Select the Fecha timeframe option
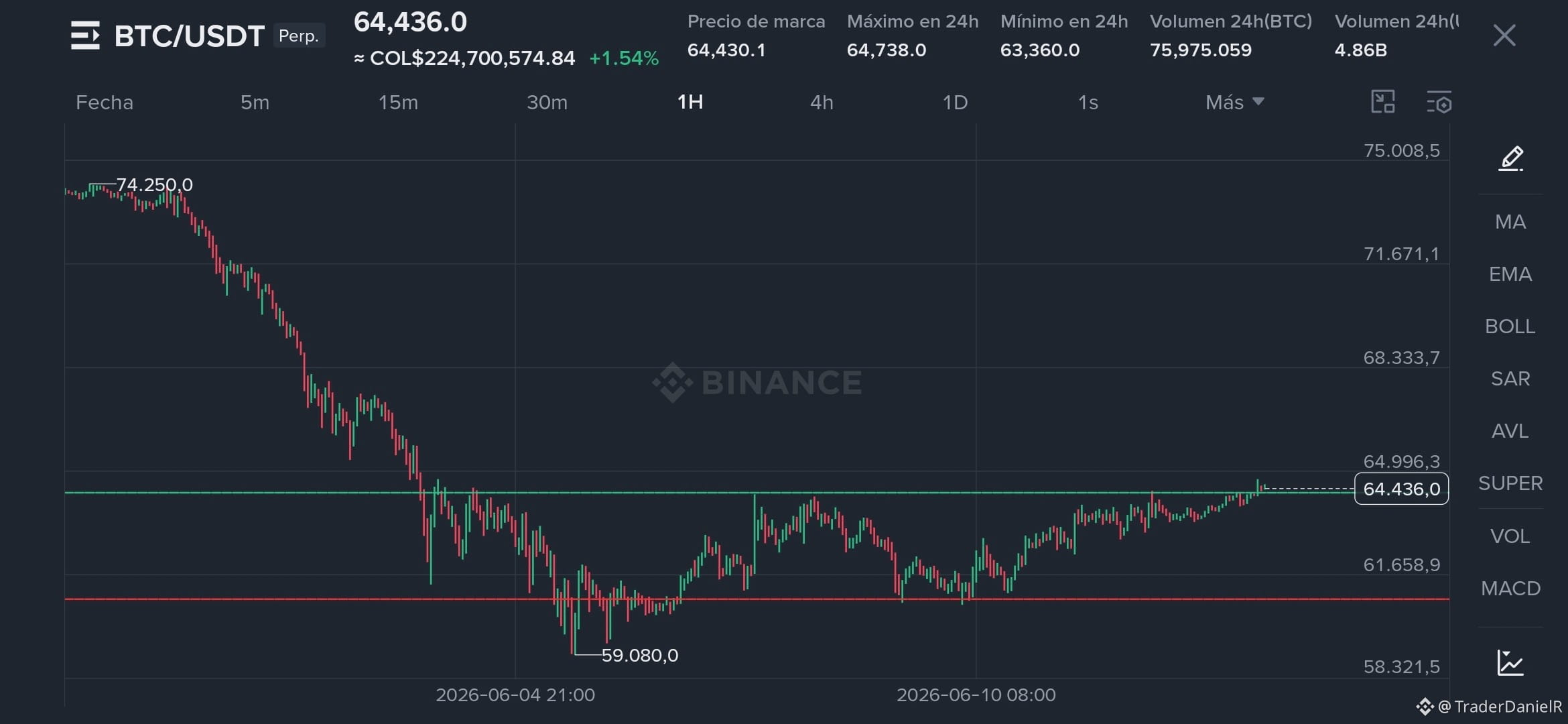 105,103
